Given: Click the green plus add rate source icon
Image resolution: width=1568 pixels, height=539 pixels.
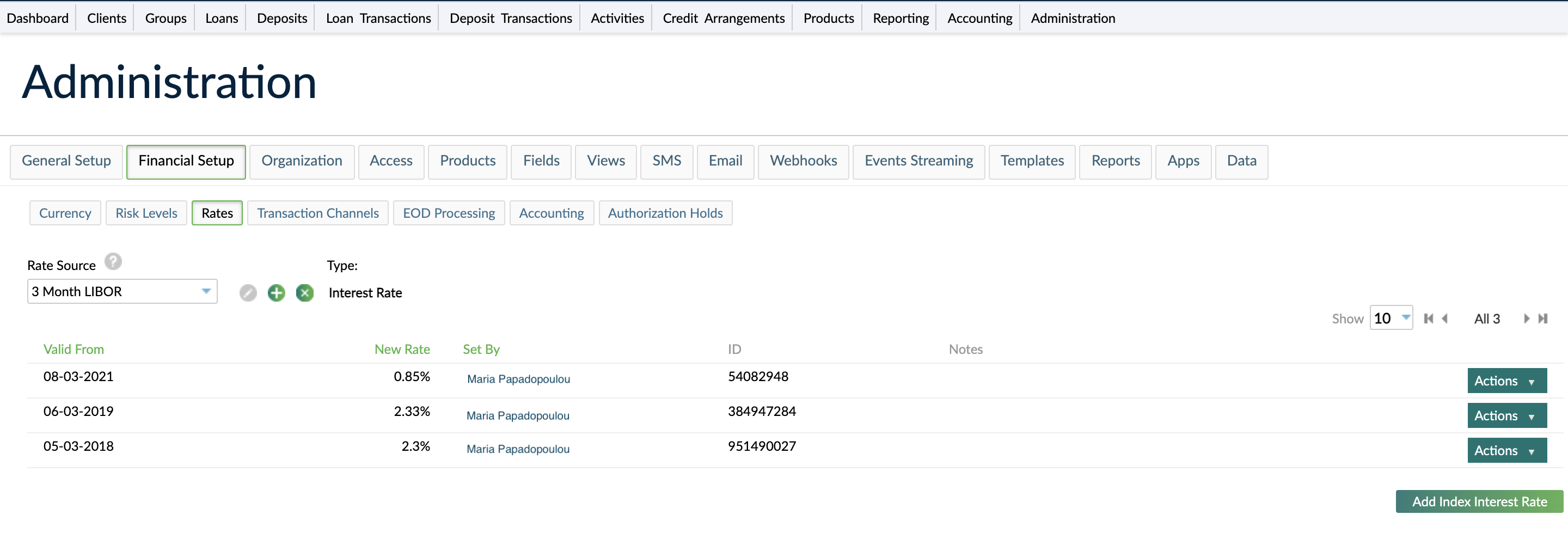Looking at the screenshot, I should (277, 293).
